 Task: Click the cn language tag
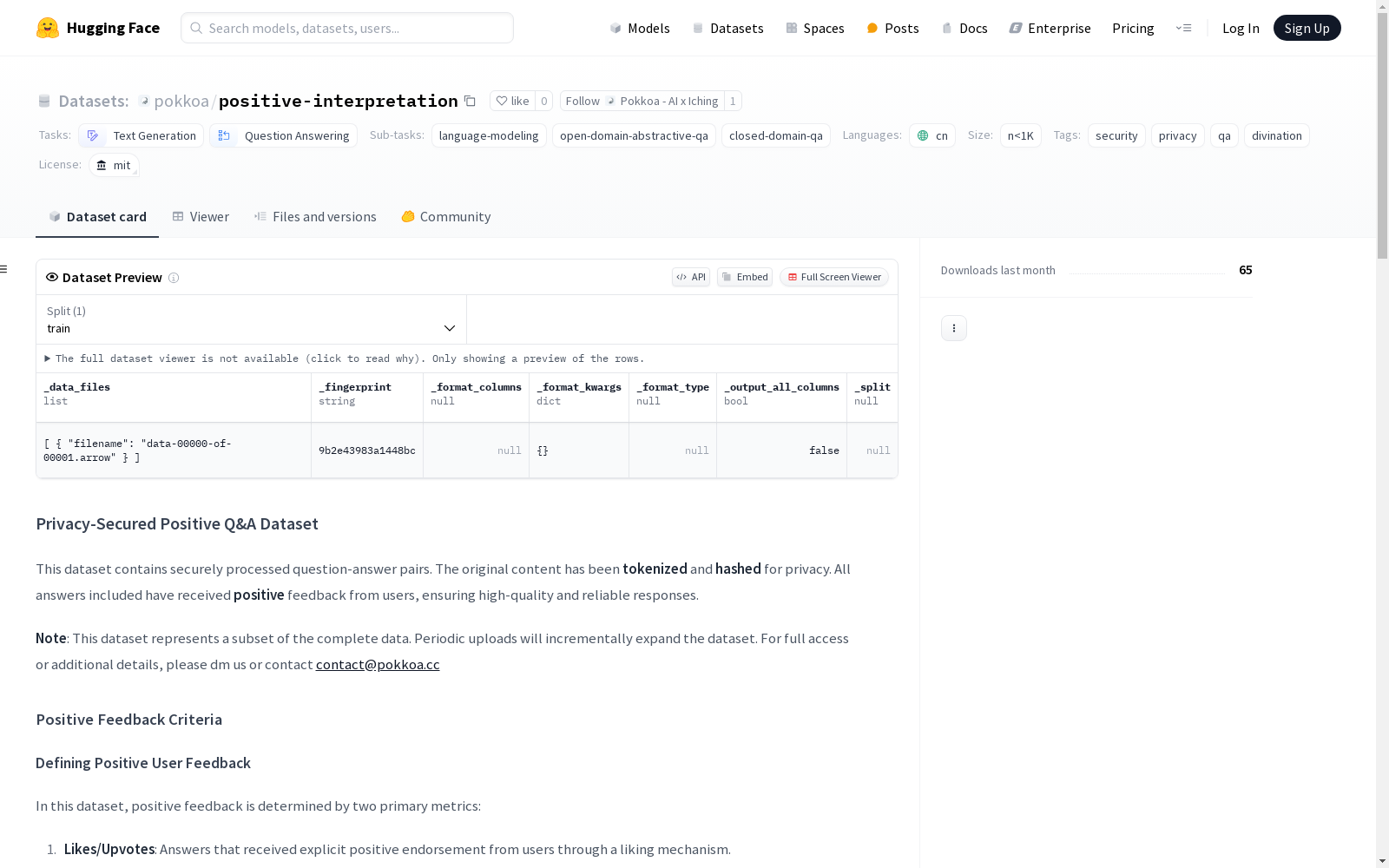coord(932,135)
